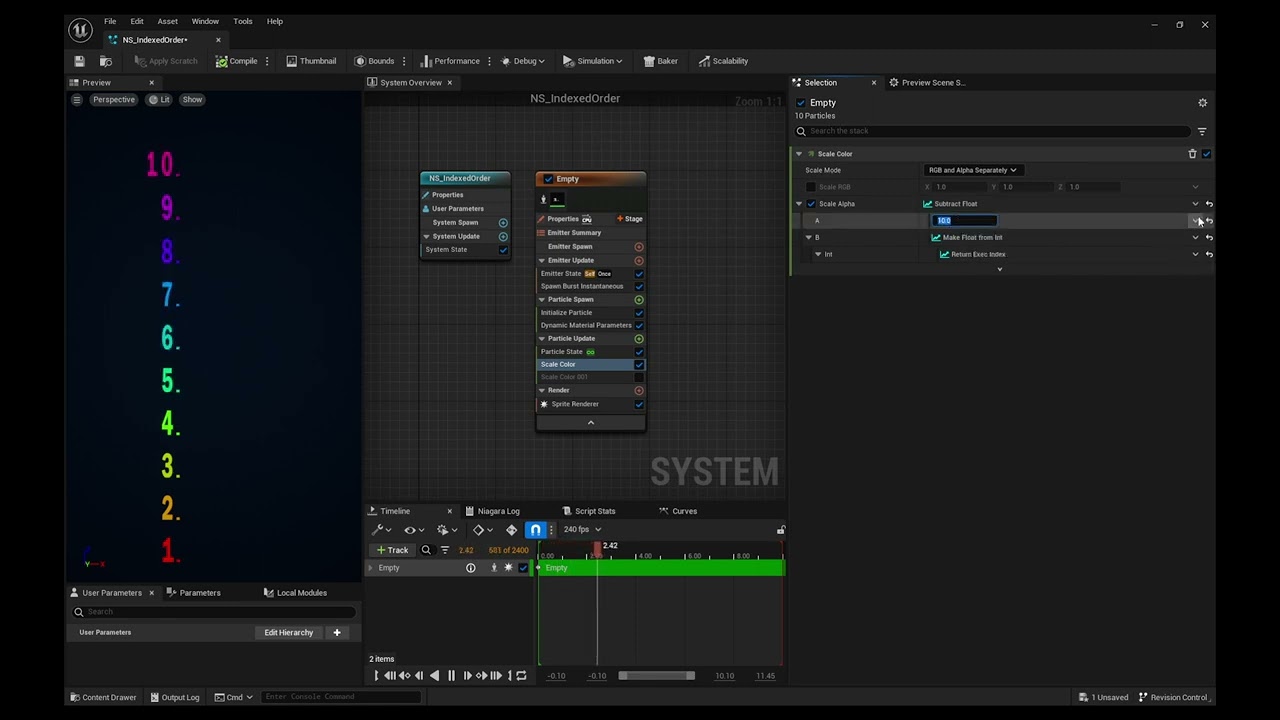This screenshot has width=1280, height=720.
Task: Toggle timeline snapping magnet icon
Action: click(536, 530)
